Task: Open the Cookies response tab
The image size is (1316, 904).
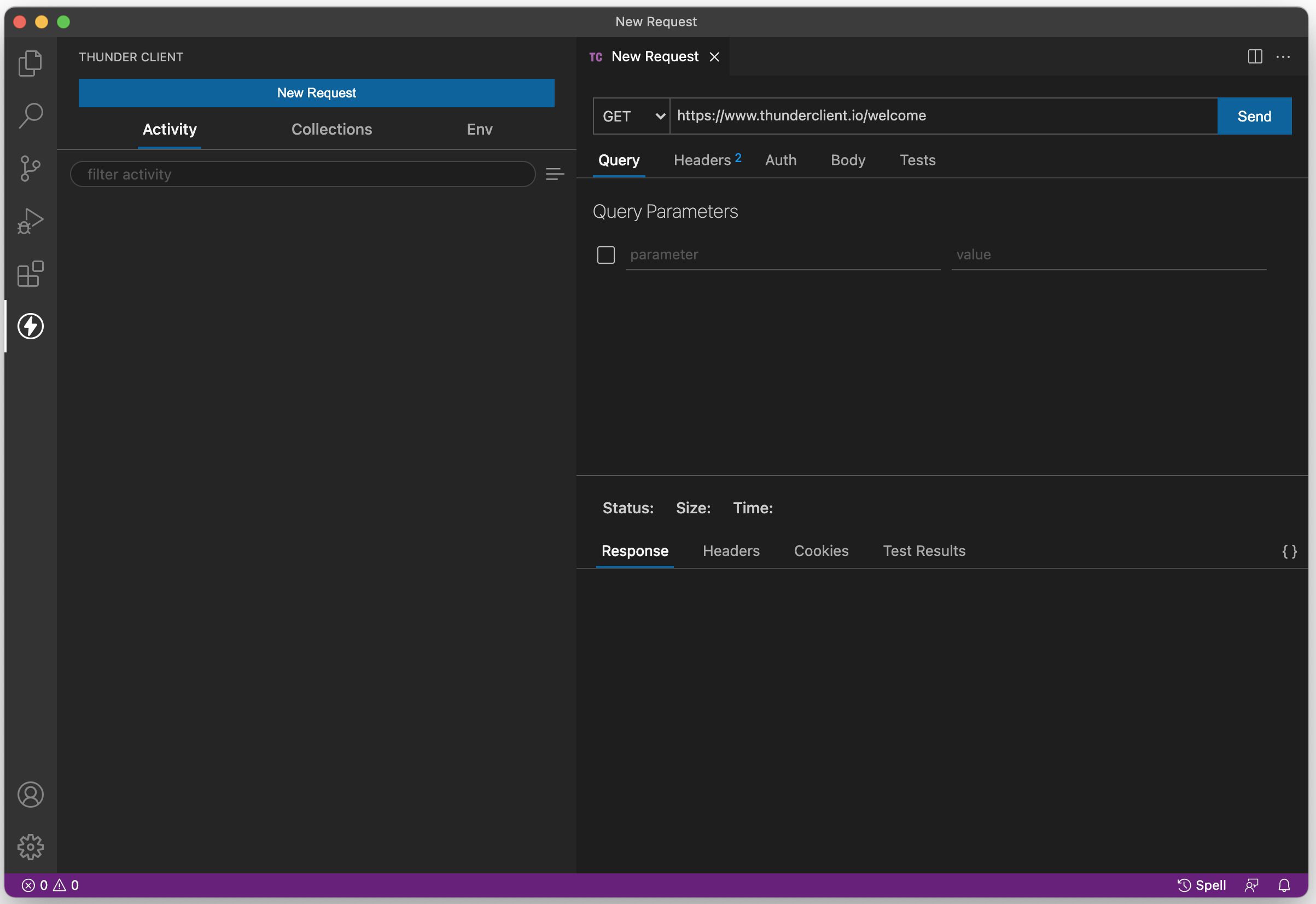Action: click(x=821, y=550)
